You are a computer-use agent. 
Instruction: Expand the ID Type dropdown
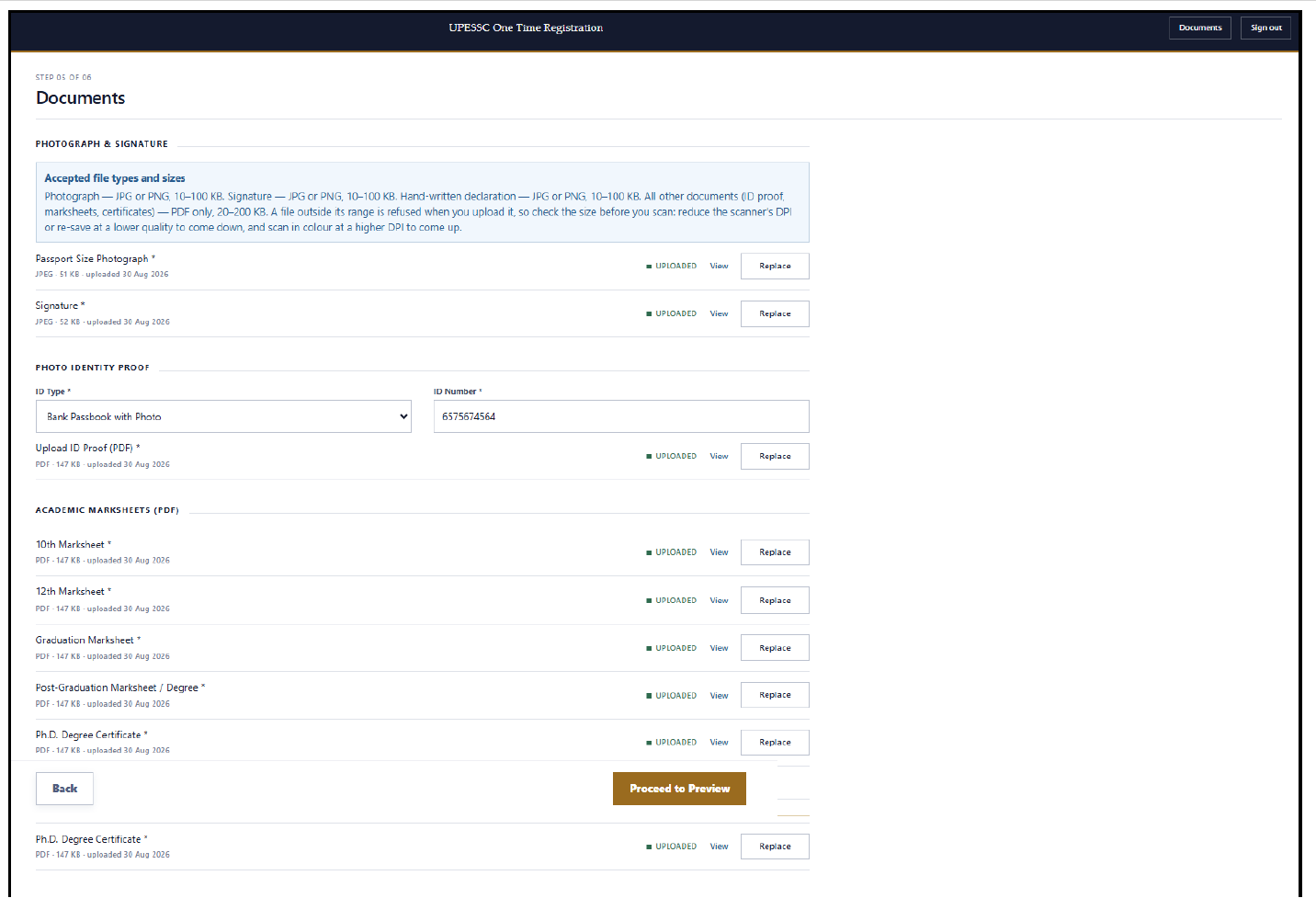point(223,416)
